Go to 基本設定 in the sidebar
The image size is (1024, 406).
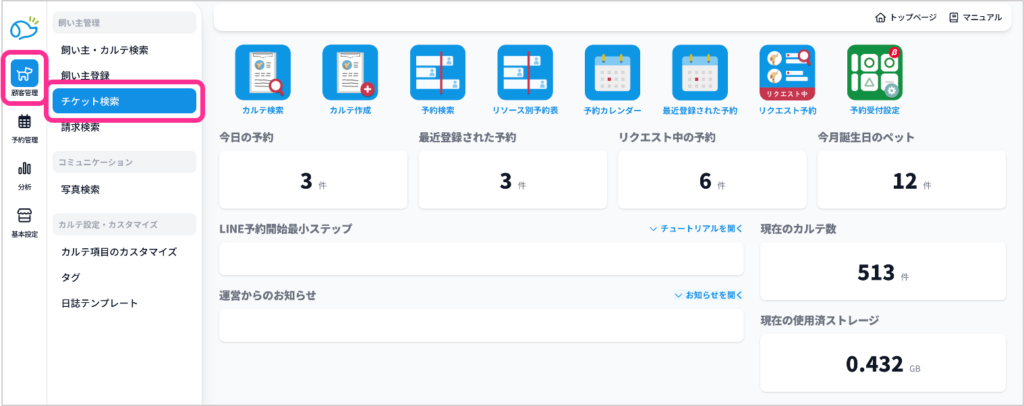click(x=24, y=223)
